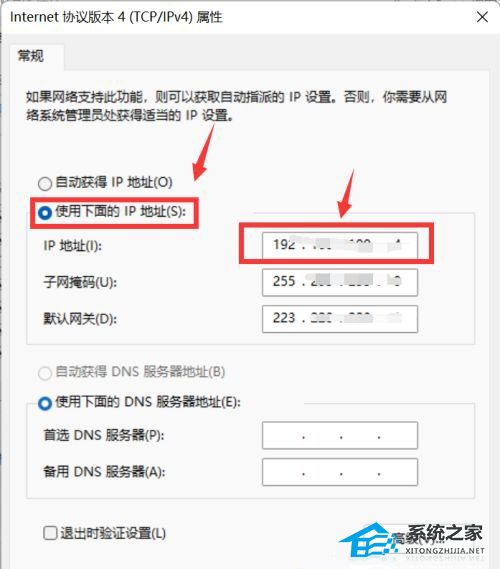
Task: Click the 223 octet in default gateway box
Action: 284,318
